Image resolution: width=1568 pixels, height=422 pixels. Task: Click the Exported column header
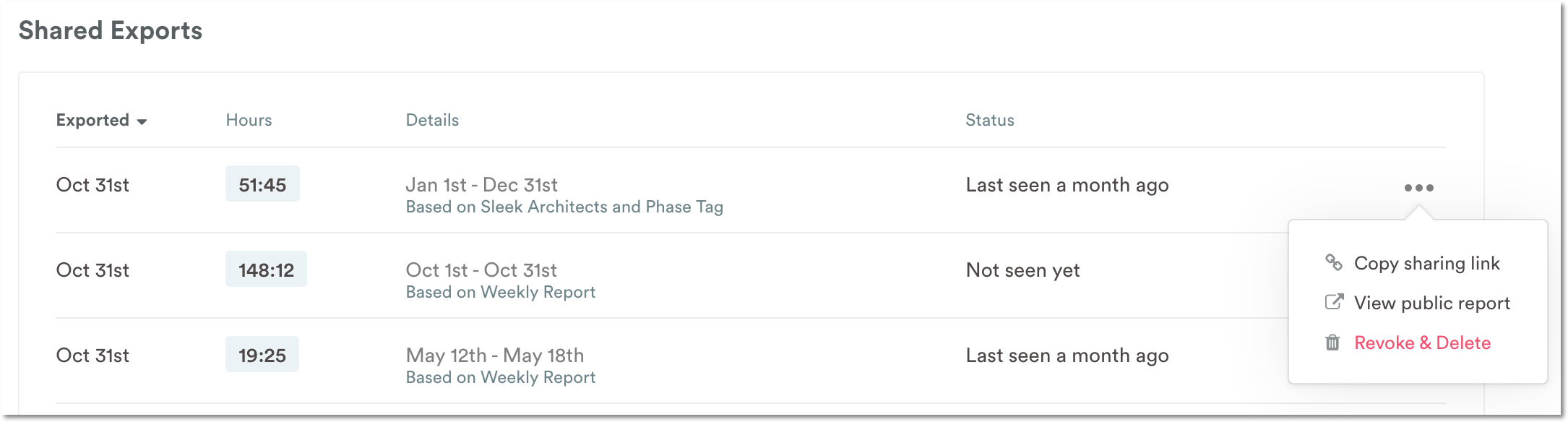coord(92,120)
